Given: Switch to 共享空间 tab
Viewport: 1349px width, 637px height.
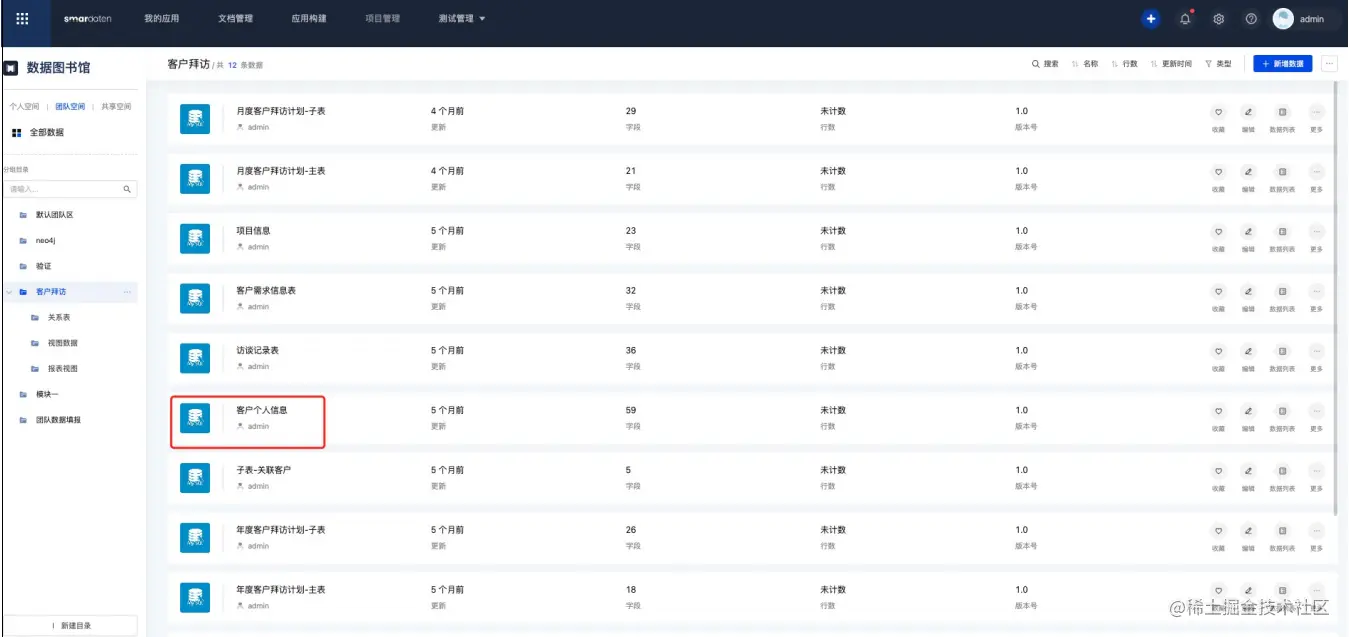Looking at the screenshot, I should 116,106.
